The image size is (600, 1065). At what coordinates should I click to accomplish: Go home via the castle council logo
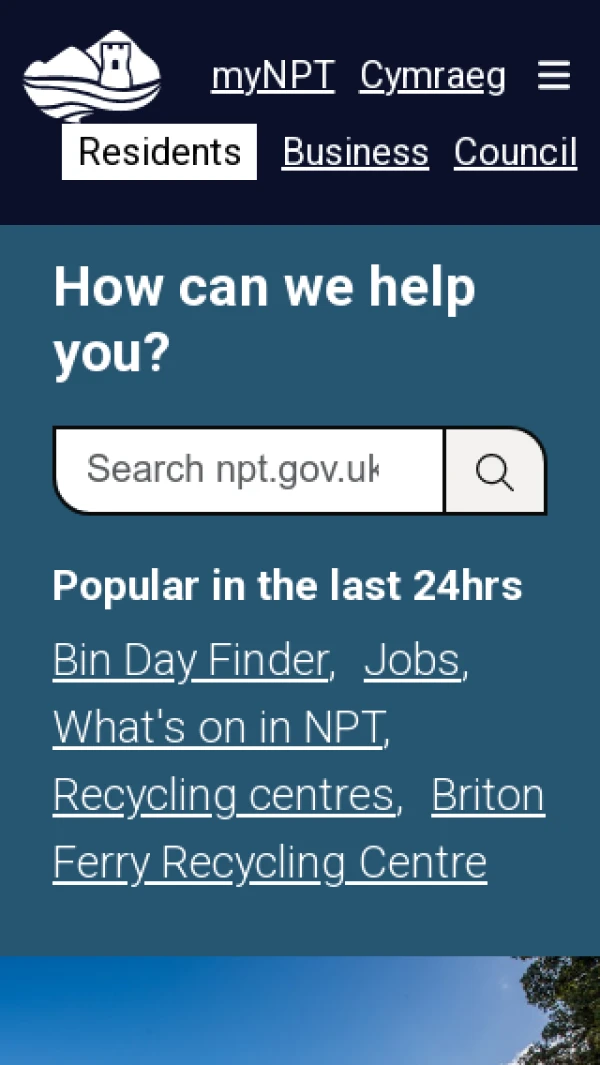(x=92, y=75)
